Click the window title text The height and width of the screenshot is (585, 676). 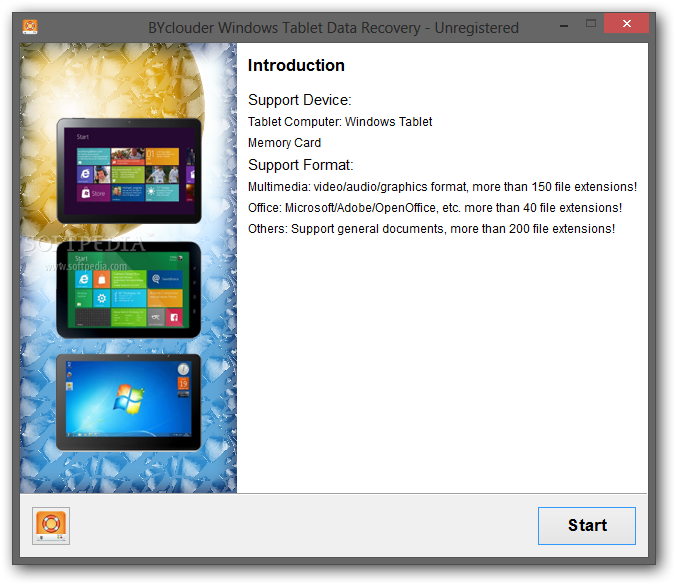pyautogui.click(x=333, y=28)
